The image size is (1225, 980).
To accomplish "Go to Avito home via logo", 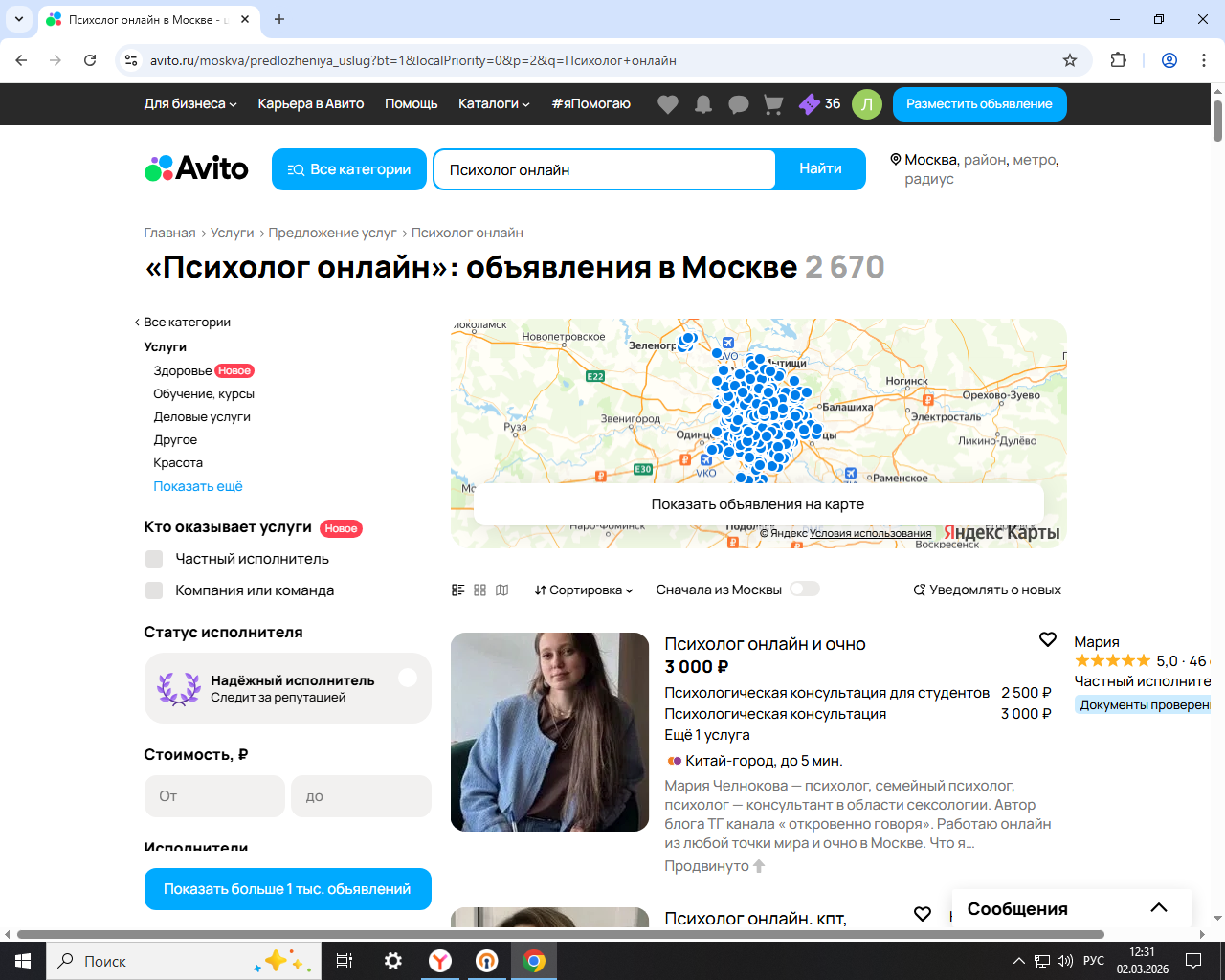I will click(x=196, y=169).
